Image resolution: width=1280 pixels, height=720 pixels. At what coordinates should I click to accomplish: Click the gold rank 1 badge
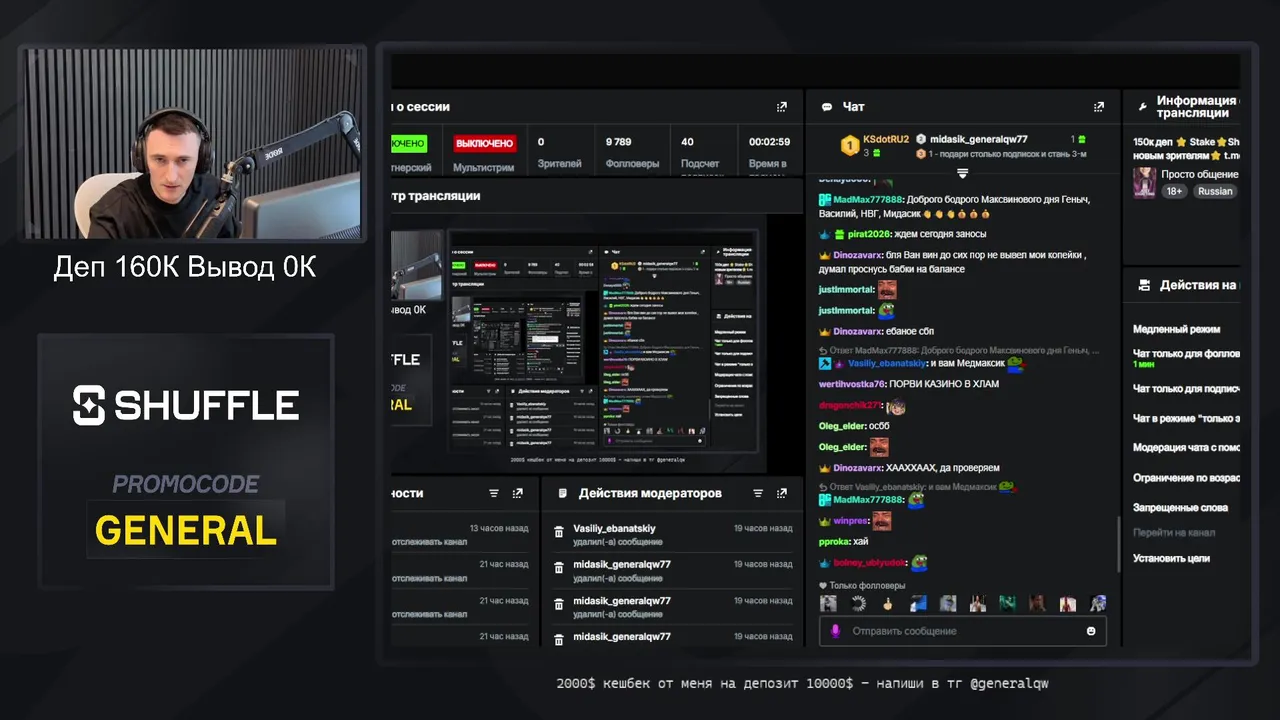coord(849,145)
